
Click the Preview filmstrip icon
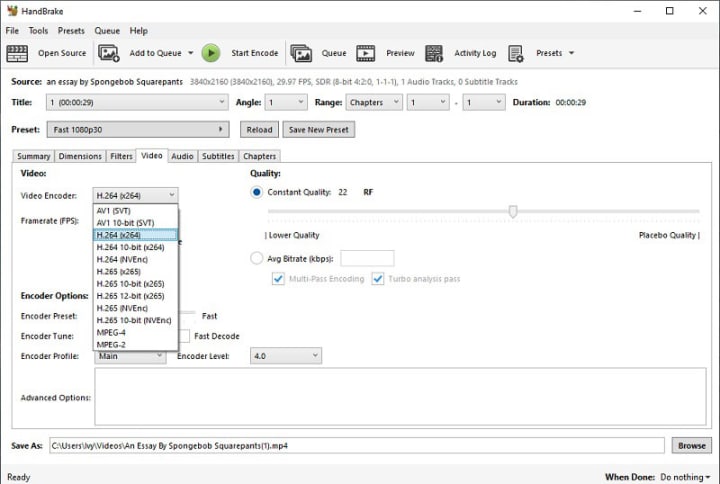(x=366, y=53)
